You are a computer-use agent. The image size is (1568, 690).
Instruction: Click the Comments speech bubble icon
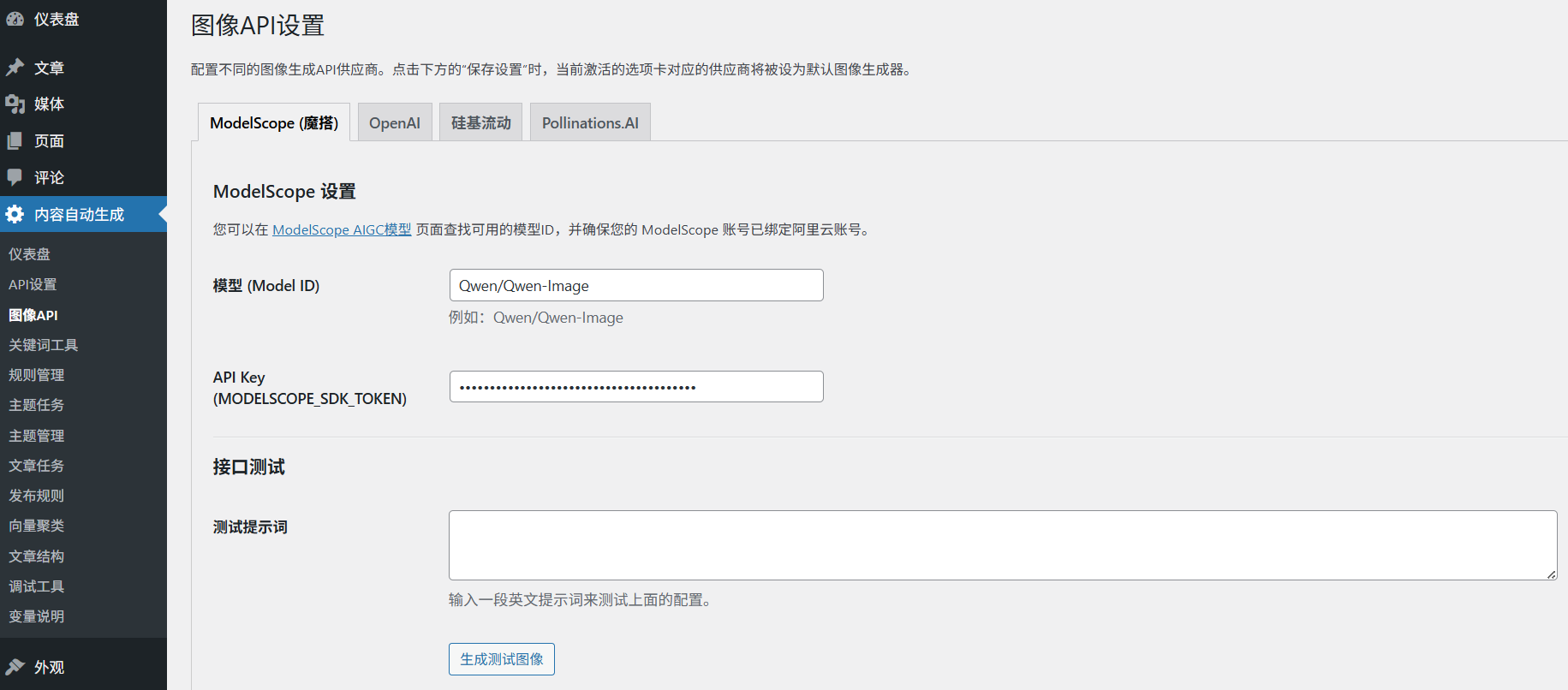click(15, 177)
